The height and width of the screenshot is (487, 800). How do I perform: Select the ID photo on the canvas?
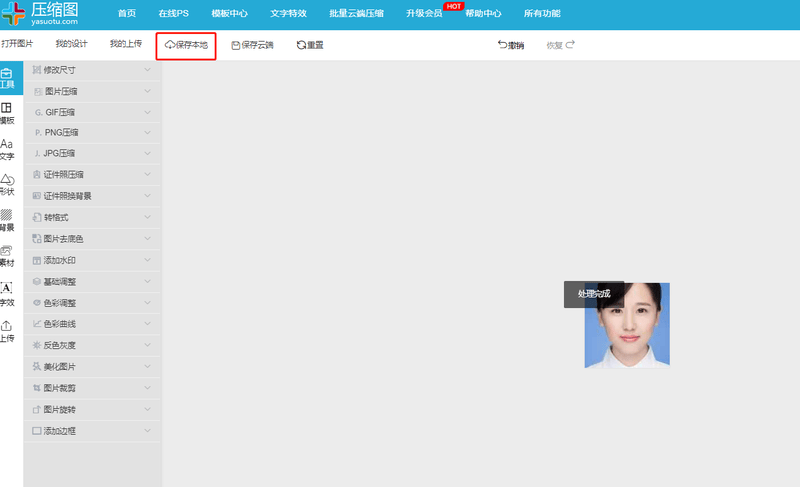coord(627,330)
